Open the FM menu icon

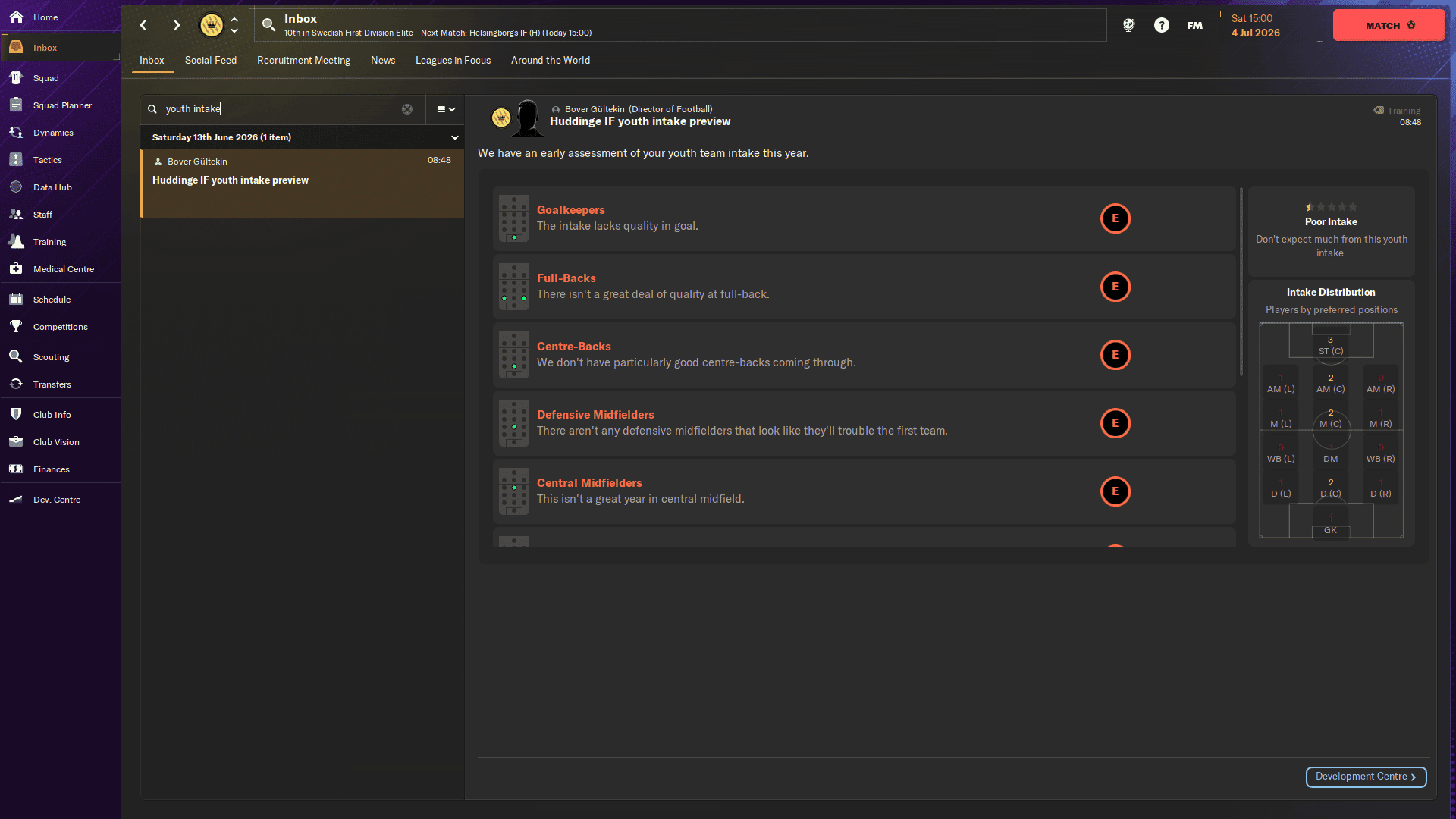tap(1194, 25)
